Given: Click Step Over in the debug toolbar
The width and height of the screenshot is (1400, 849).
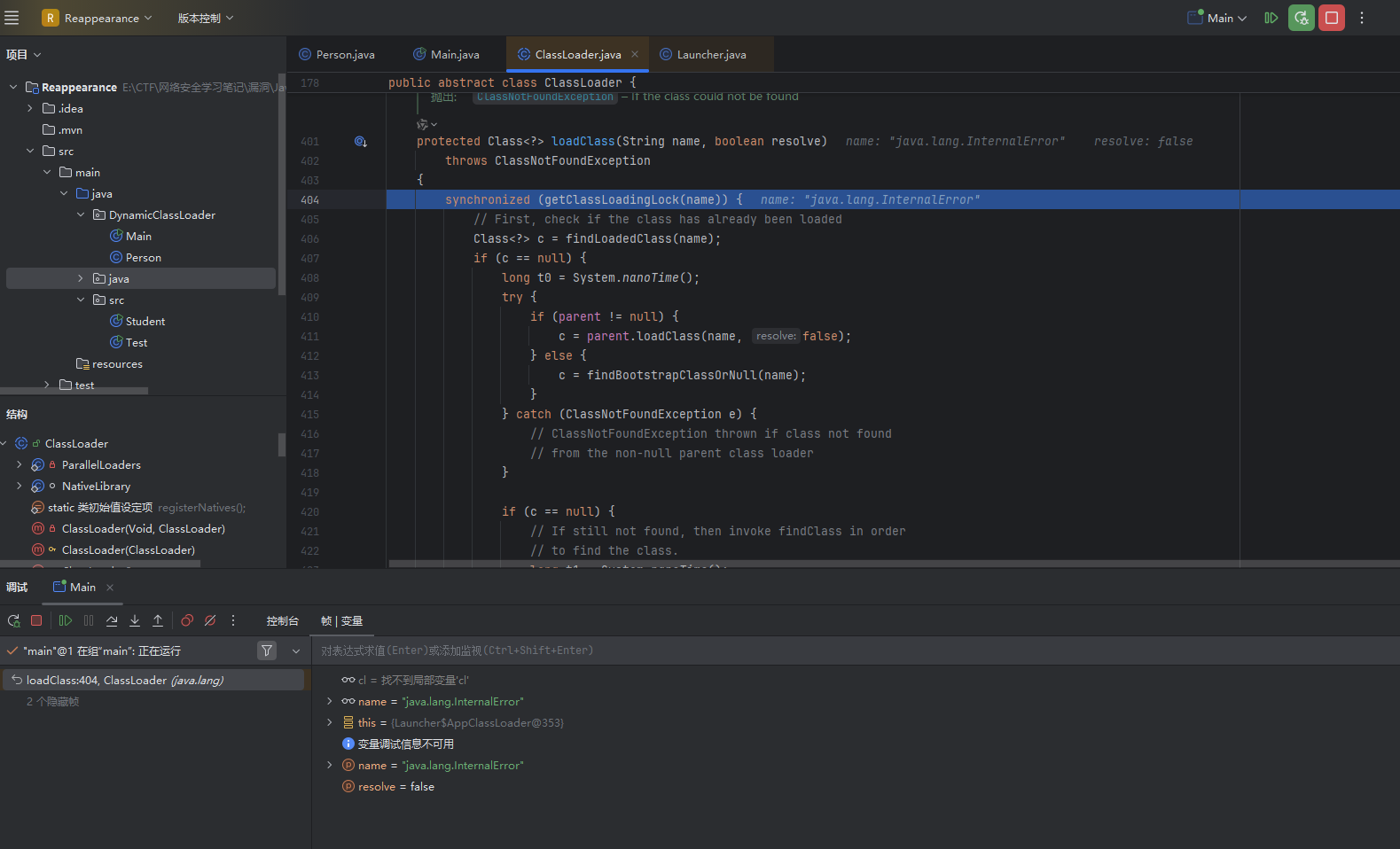Looking at the screenshot, I should point(112,621).
